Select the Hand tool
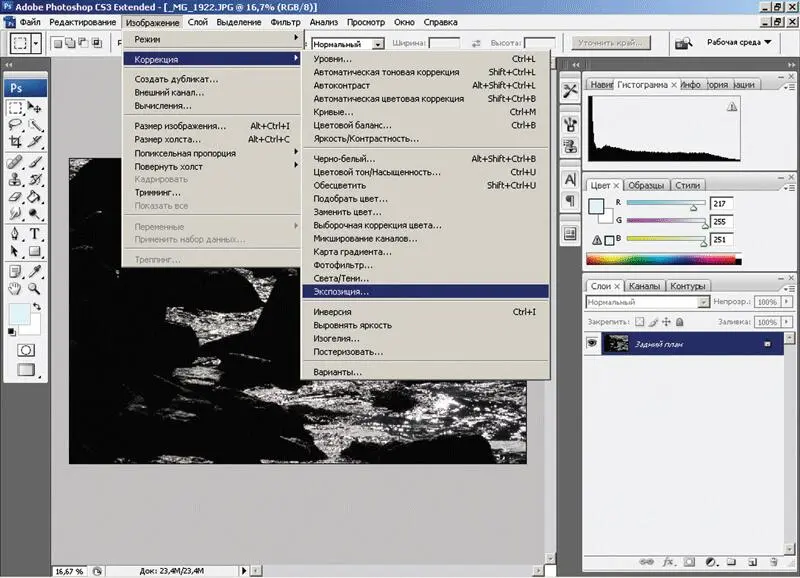This screenshot has width=800, height=578. pyautogui.click(x=15, y=289)
